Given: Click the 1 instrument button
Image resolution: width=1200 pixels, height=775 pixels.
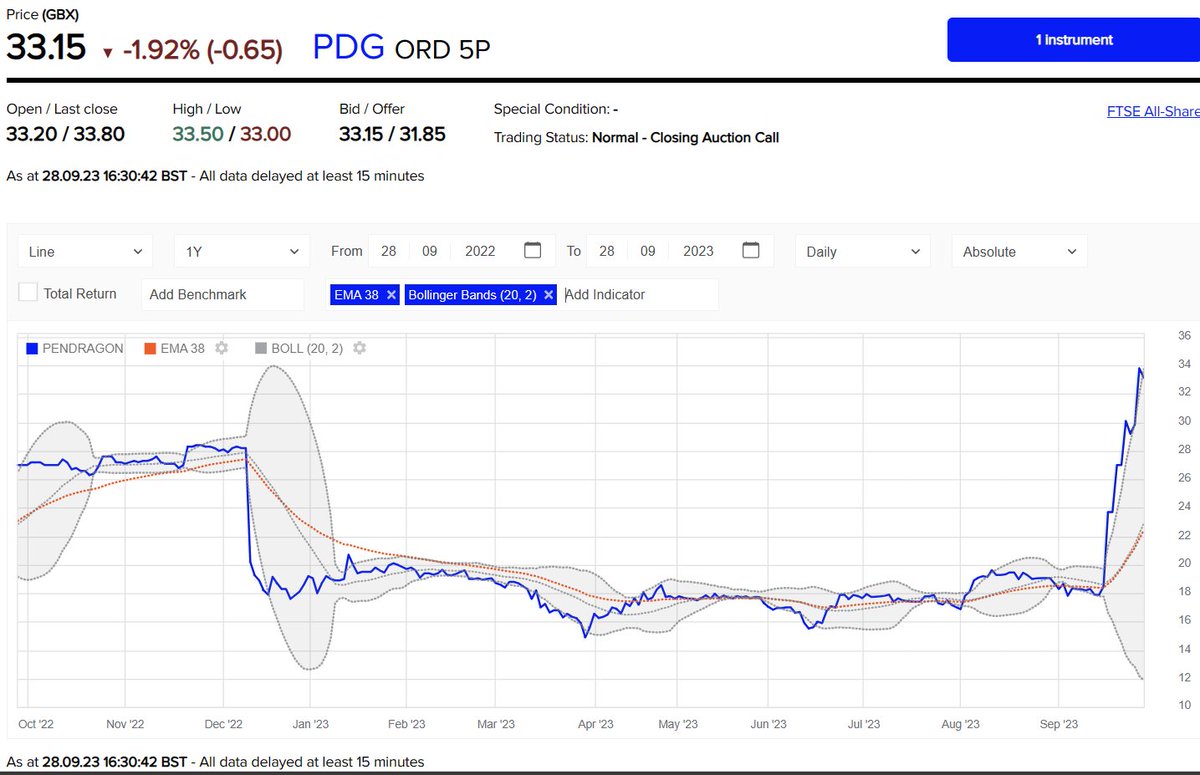Looking at the screenshot, I should click(x=1074, y=40).
